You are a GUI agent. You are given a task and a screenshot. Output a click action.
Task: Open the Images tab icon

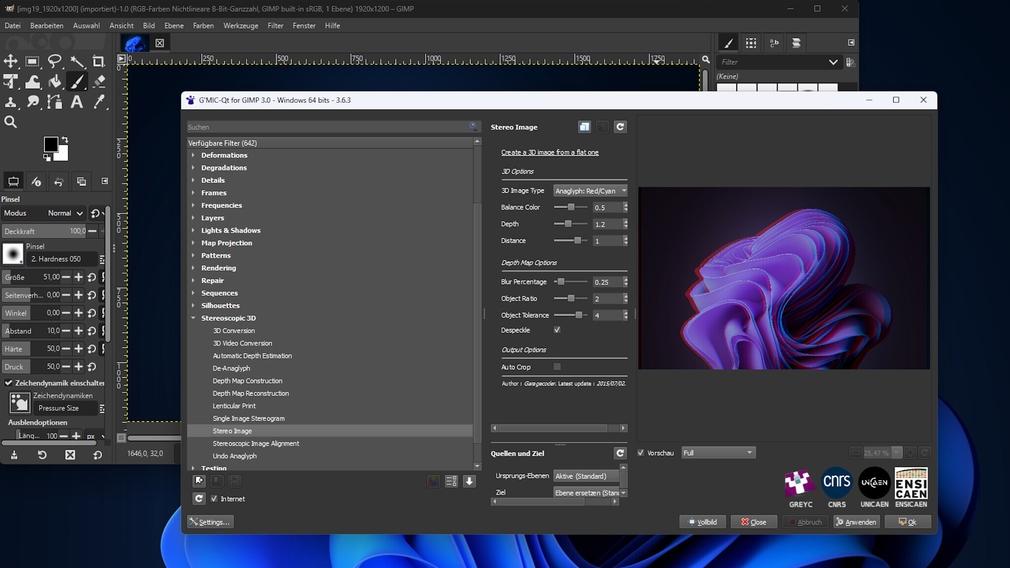(81, 182)
